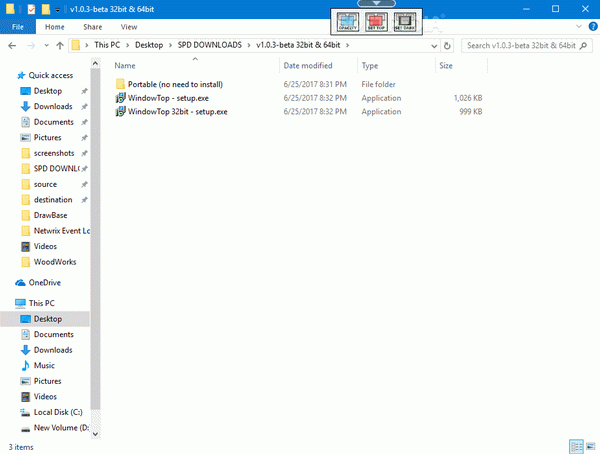Select This PC in the navigation pane
This screenshot has width=600, height=454.
pos(41,303)
